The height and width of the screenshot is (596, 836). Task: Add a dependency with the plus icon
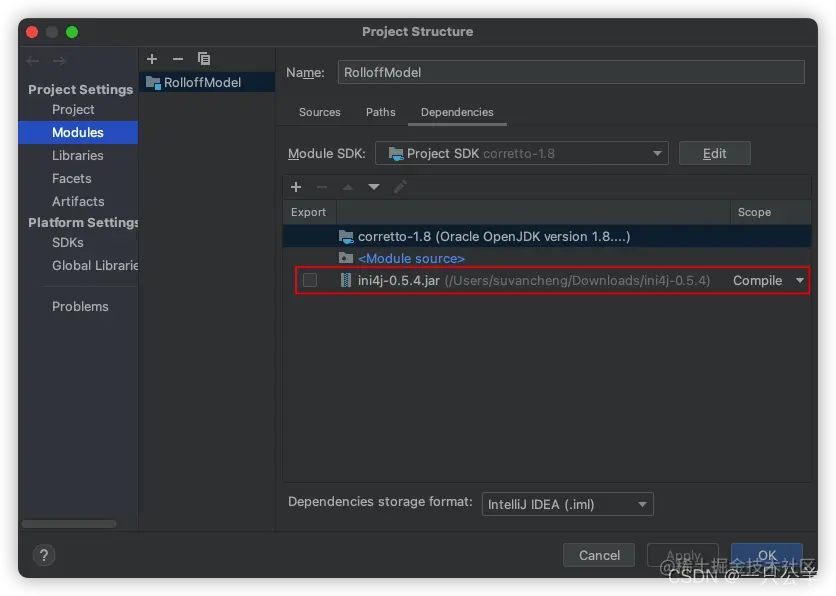pos(296,187)
